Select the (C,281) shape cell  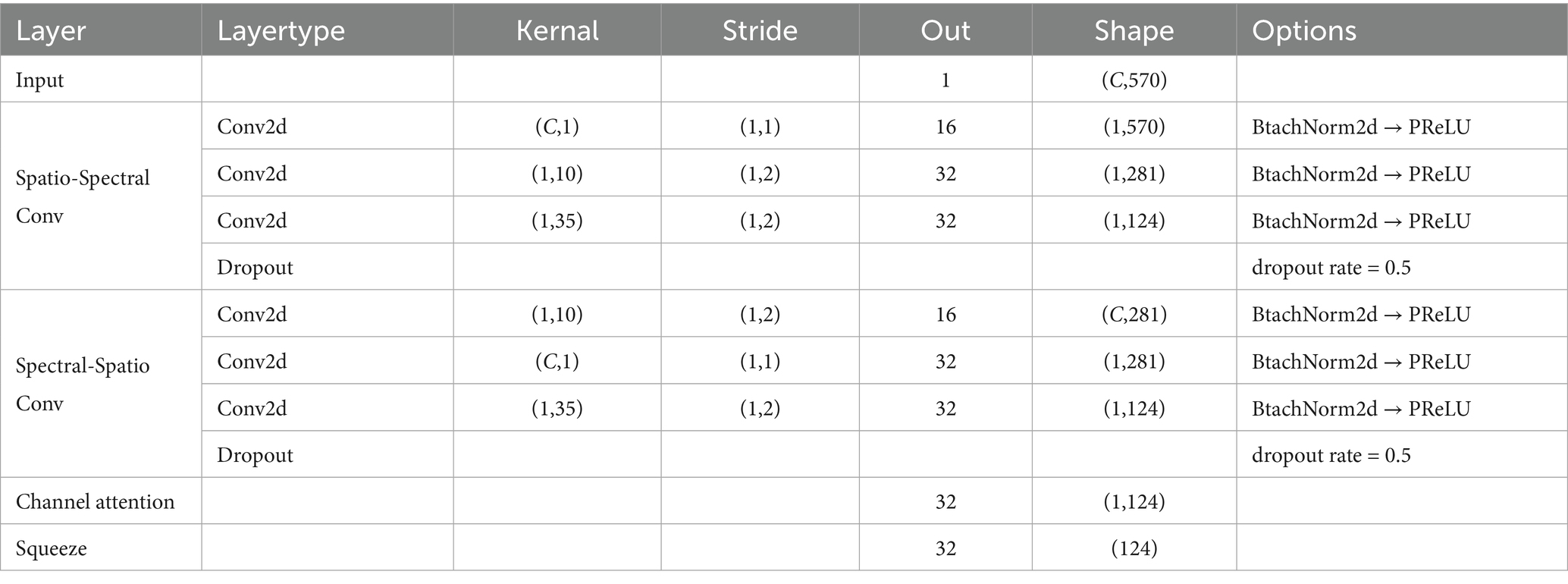[1134, 314]
